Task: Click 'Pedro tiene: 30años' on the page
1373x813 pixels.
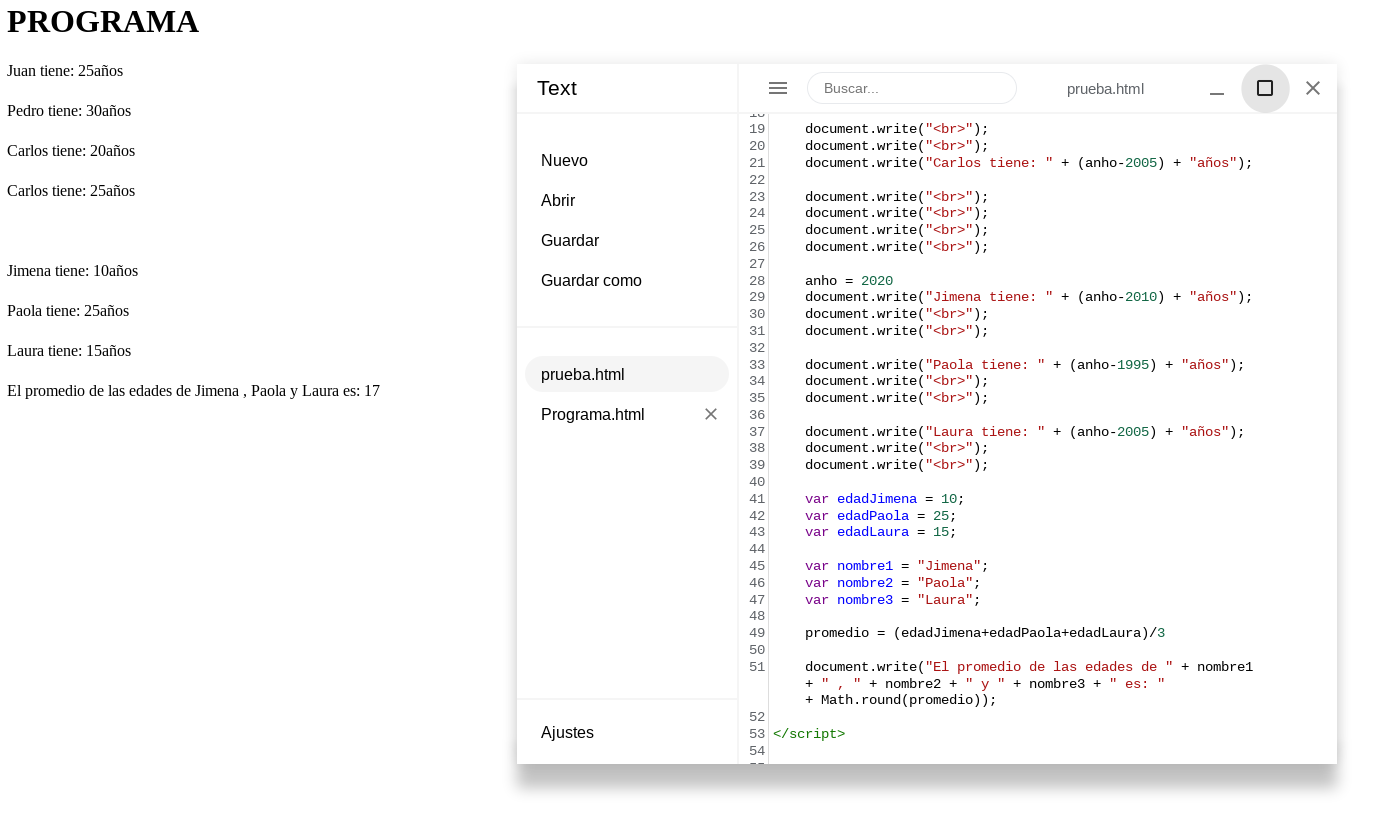Action: click(x=69, y=111)
